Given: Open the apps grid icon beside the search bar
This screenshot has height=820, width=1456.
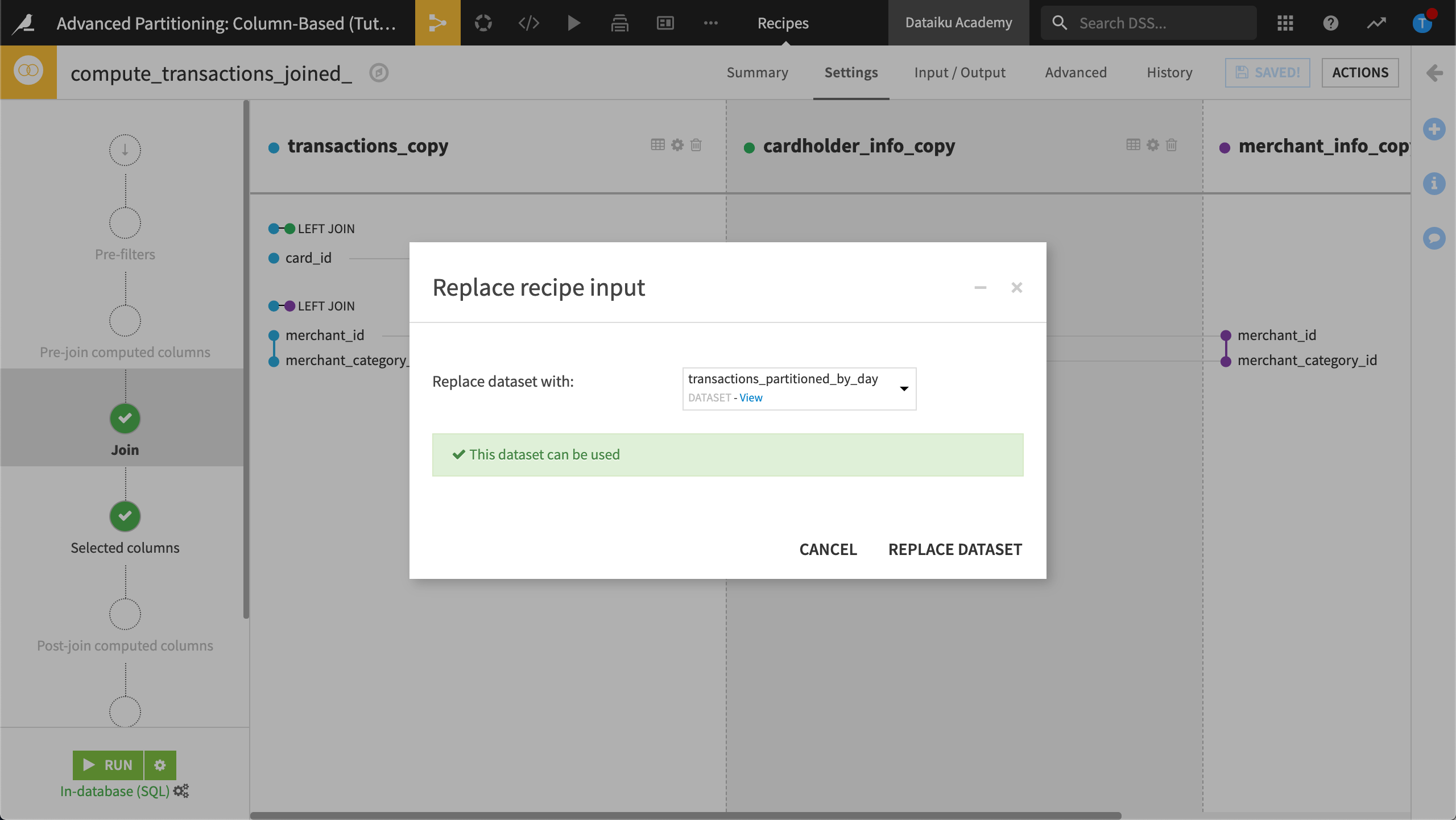Looking at the screenshot, I should pos(1285,23).
